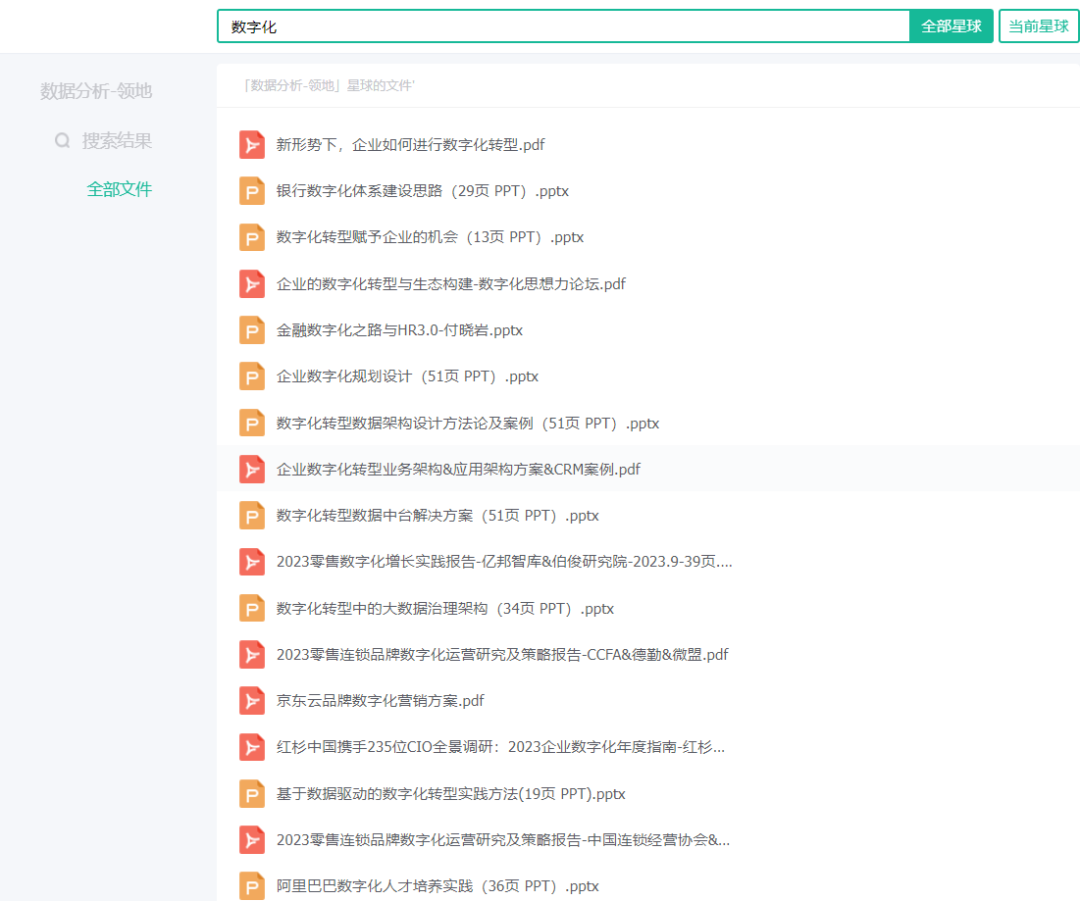Screen dimensions: 1080x901
Task: Select the 全部文件 sidebar option
Action: coord(120,187)
